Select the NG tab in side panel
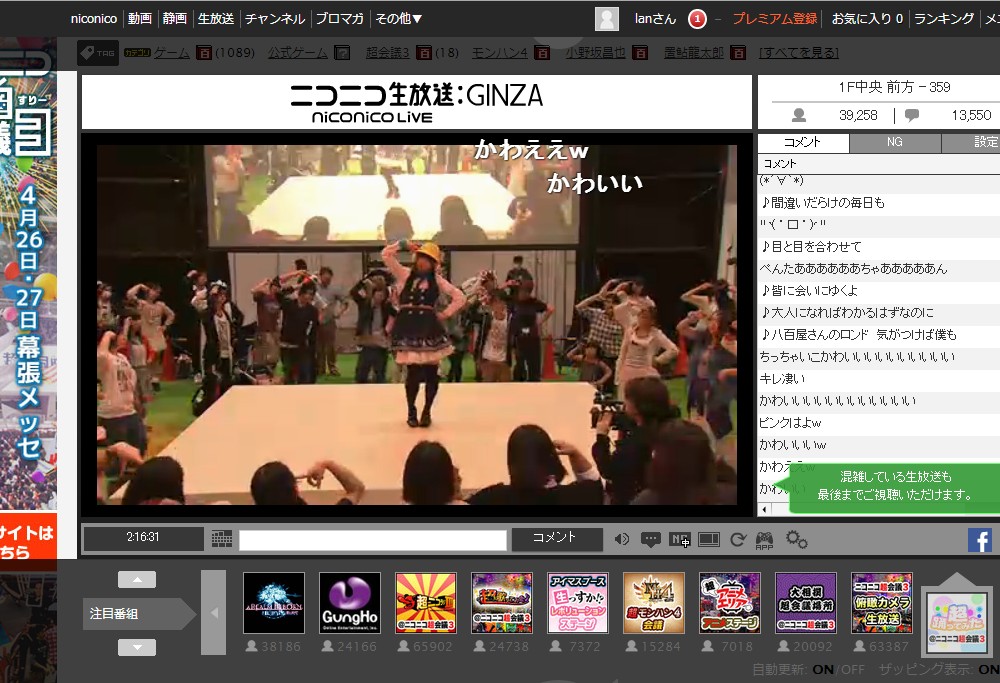 tap(895, 143)
